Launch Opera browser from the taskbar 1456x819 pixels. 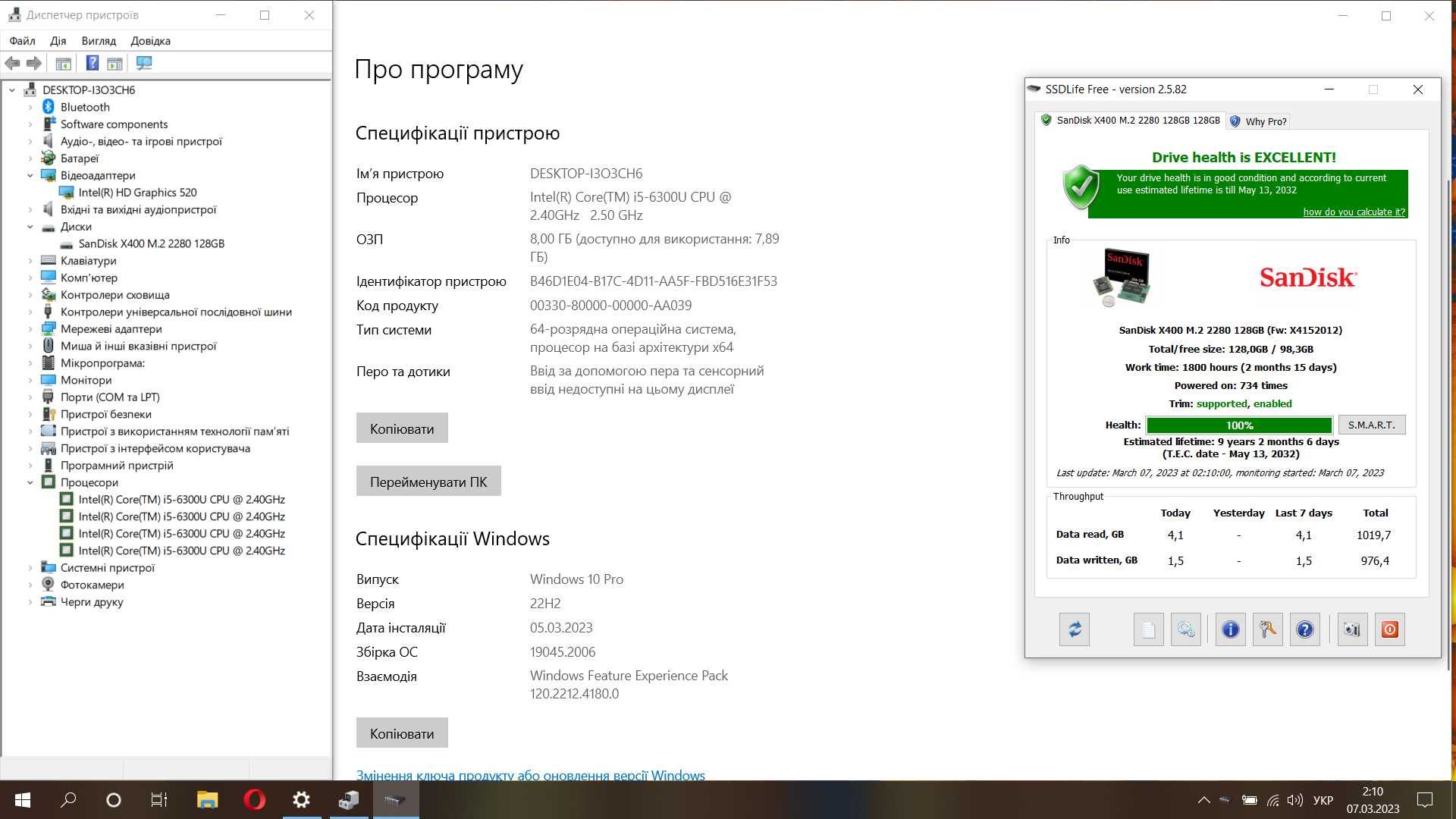click(255, 800)
